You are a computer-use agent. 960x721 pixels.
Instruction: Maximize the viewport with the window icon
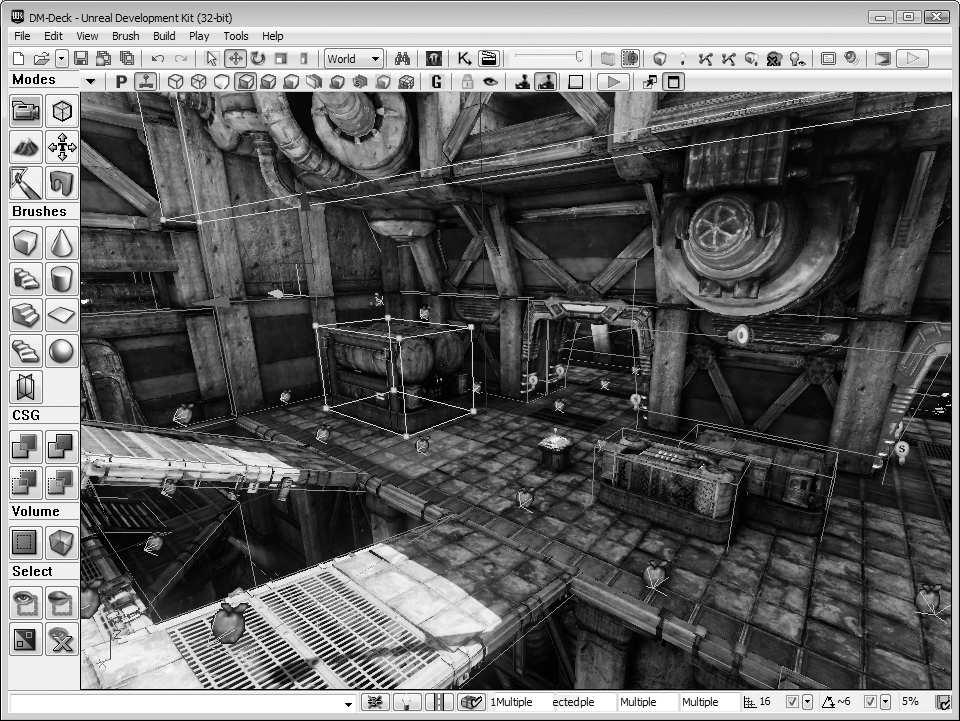[673, 81]
